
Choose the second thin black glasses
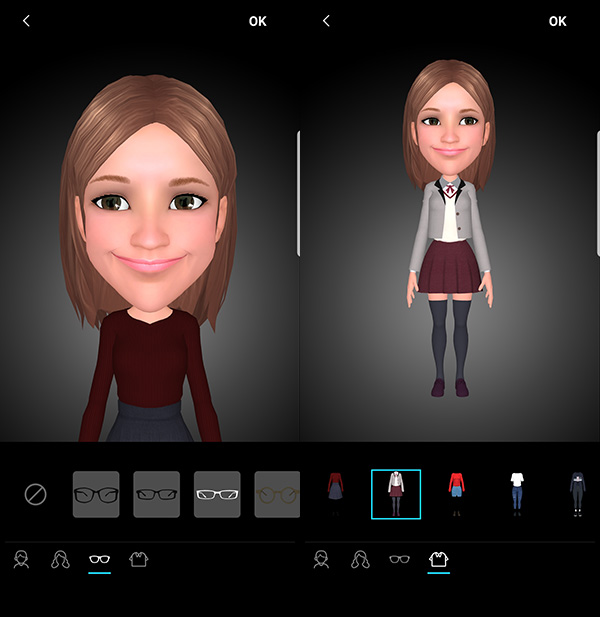click(156, 494)
